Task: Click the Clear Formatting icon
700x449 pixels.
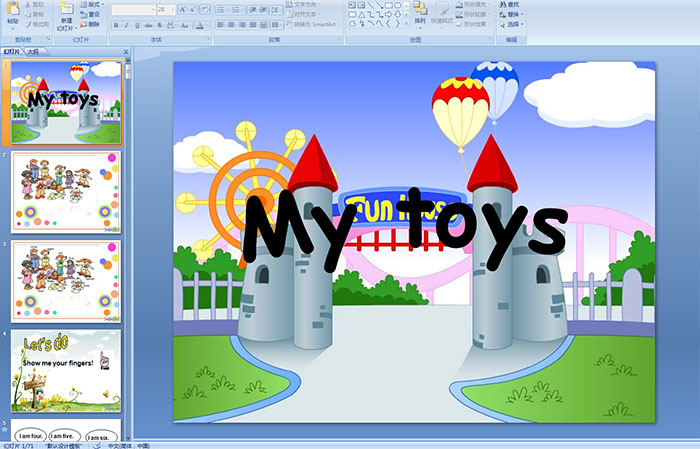Action: 205,9
